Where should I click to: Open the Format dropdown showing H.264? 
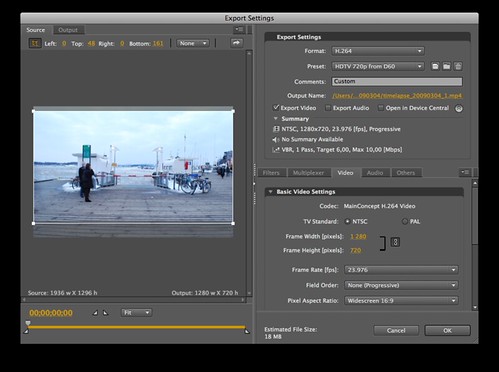click(x=378, y=51)
